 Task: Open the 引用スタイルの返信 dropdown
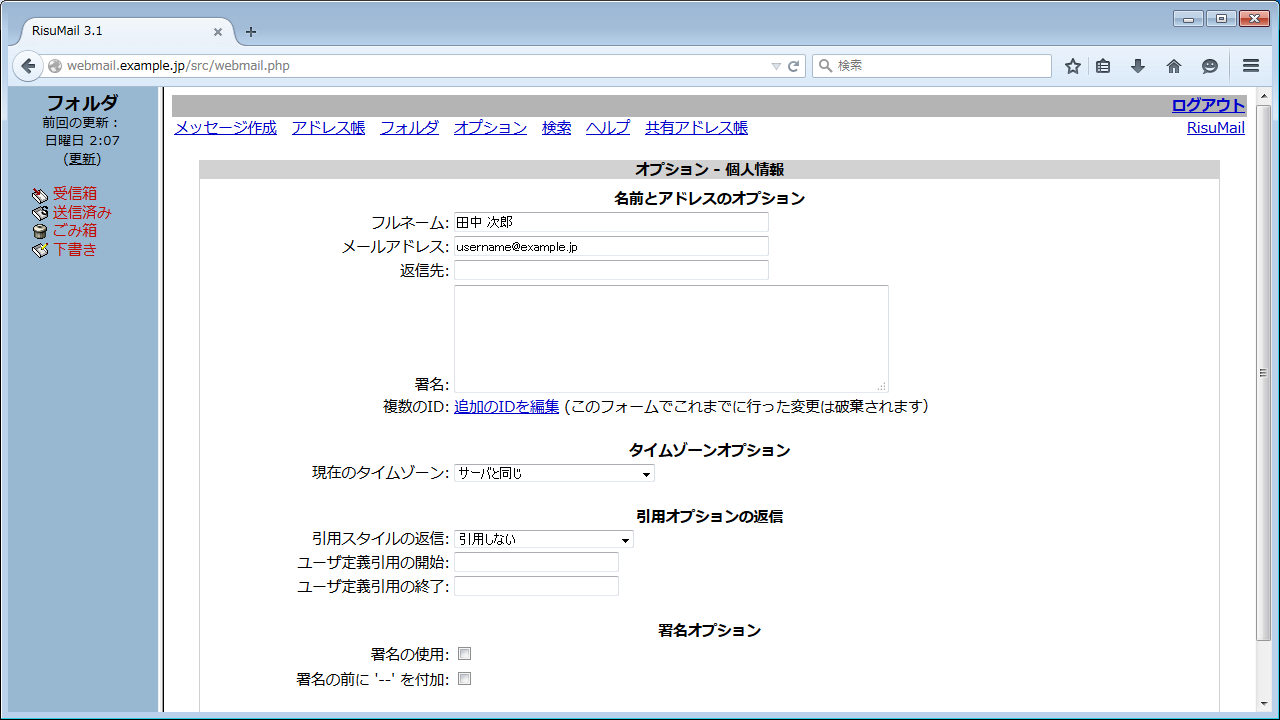pyautogui.click(x=544, y=539)
